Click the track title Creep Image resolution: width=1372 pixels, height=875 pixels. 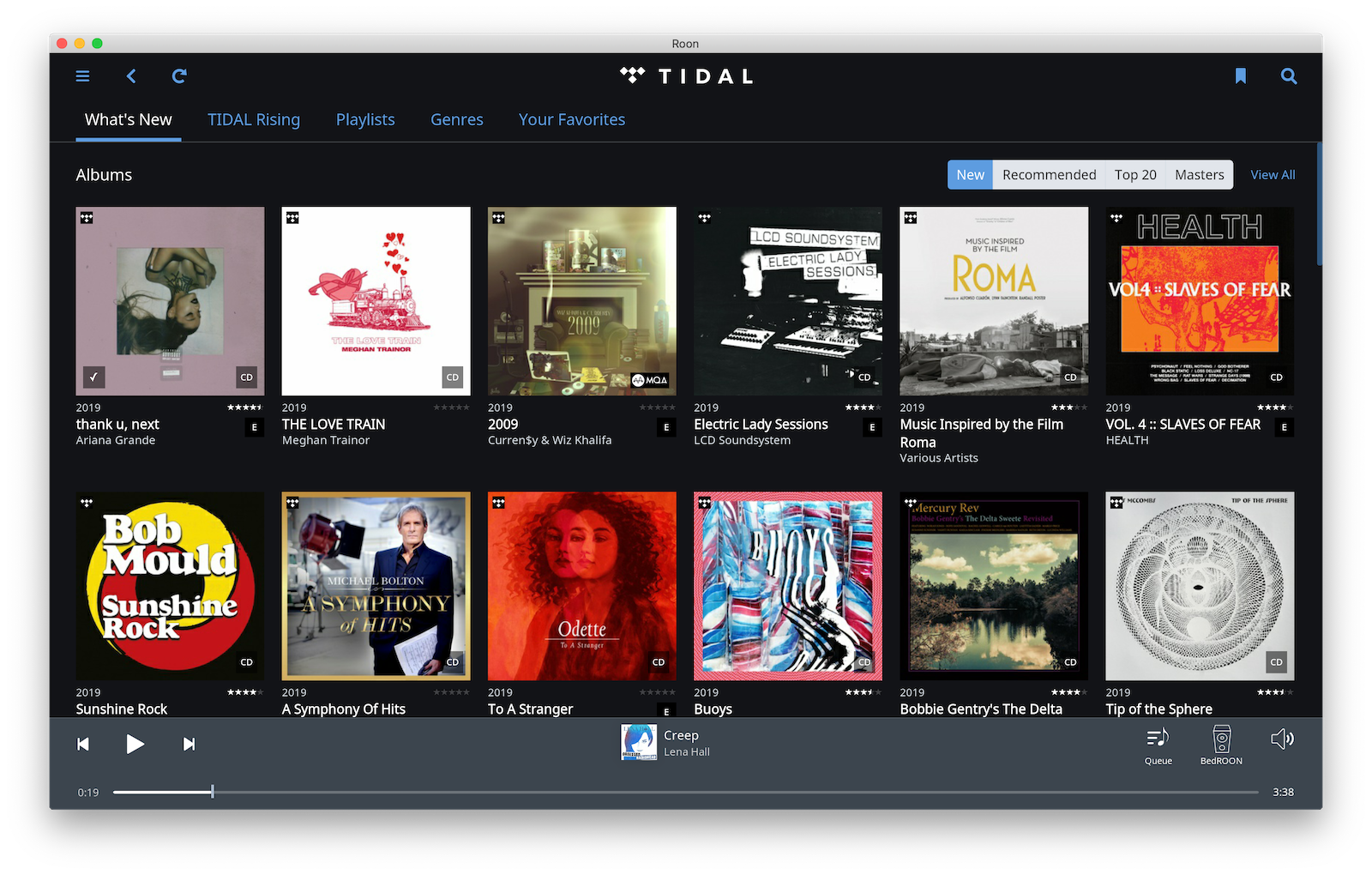point(680,735)
